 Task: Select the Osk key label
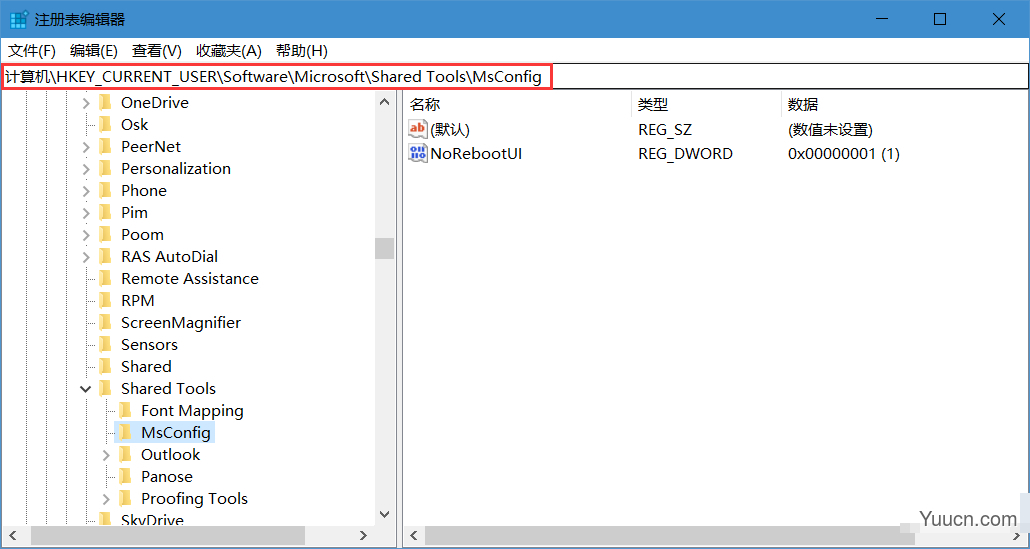[x=135, y=125]
